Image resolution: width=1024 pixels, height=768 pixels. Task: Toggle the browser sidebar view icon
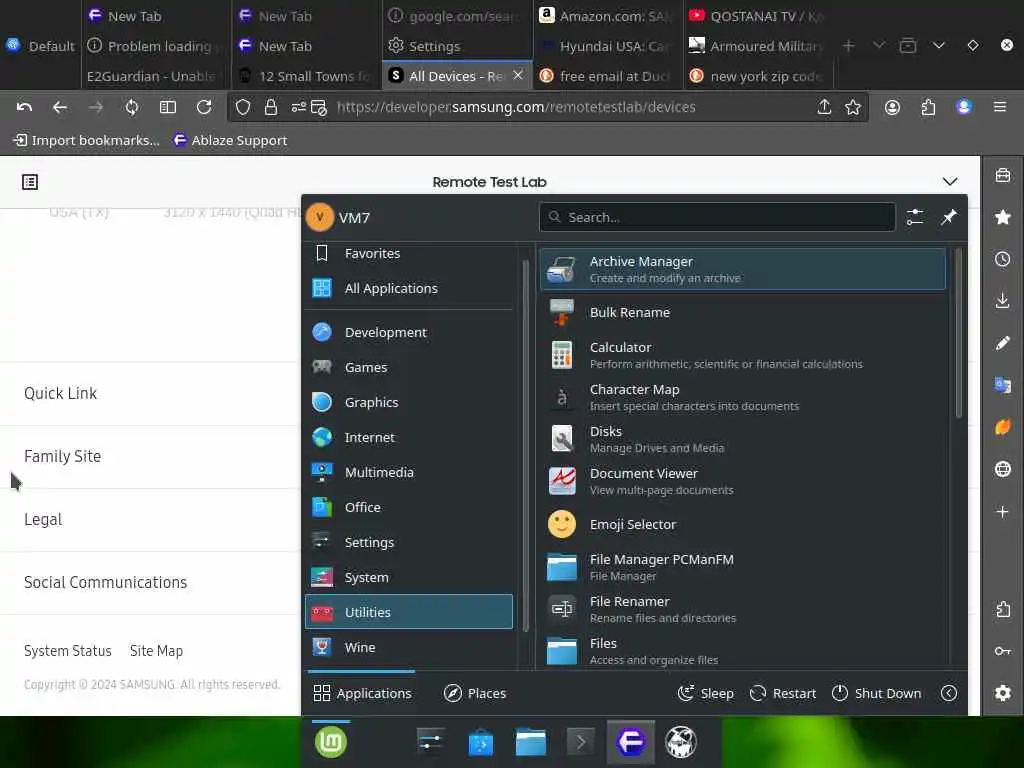(168, 107)
